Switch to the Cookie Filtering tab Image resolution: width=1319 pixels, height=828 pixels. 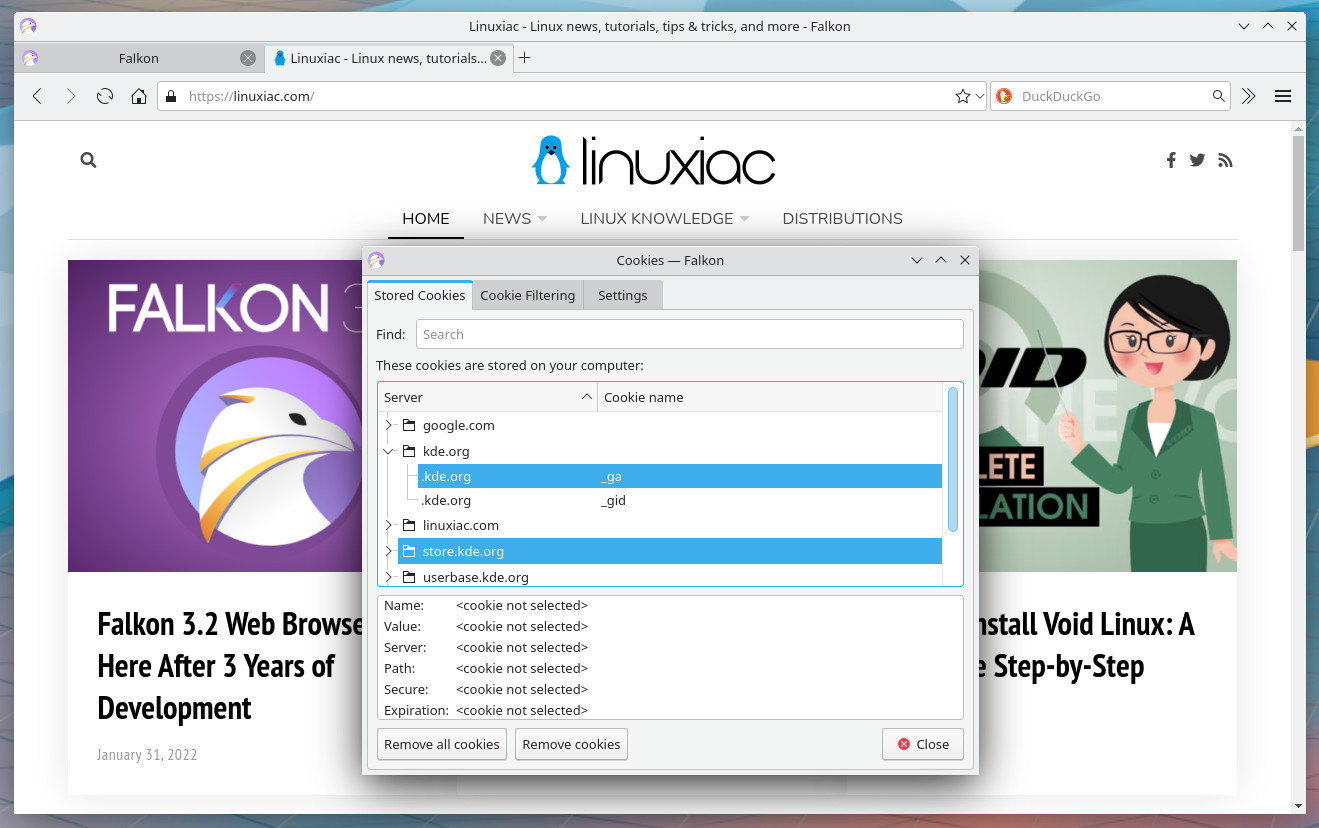[x=528, y=295]
